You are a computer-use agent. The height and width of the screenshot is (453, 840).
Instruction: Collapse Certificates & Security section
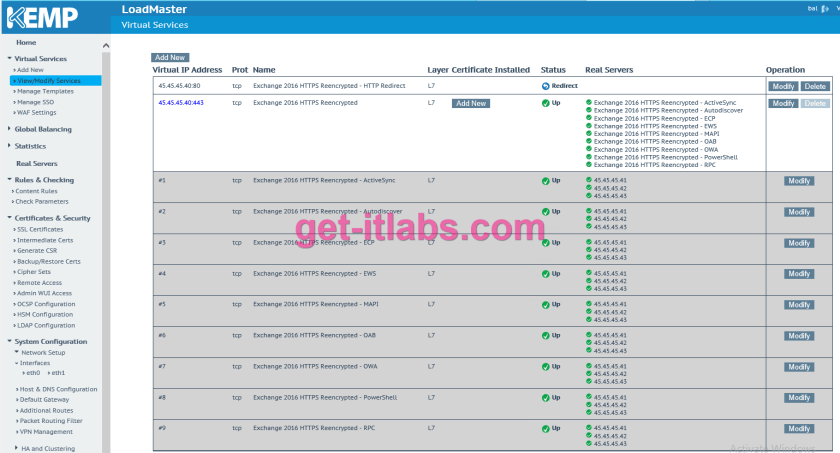pos(9,217)
